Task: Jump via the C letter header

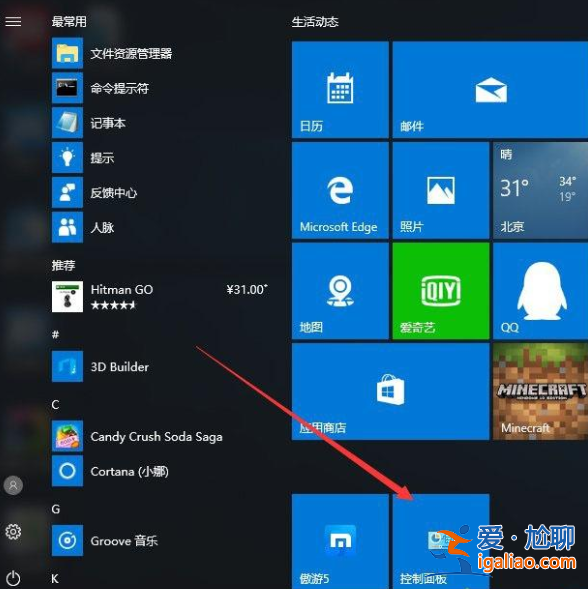Action: click(55, 405)
